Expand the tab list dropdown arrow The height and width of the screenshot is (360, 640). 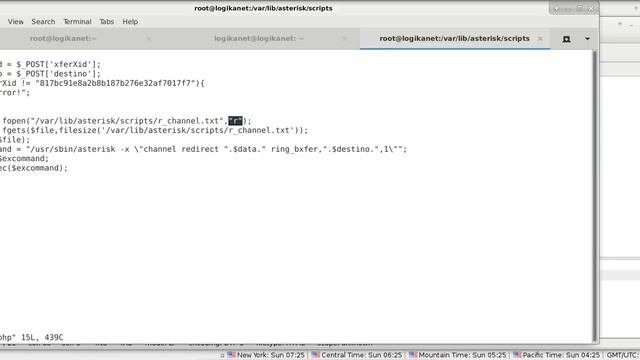[587, 39]
